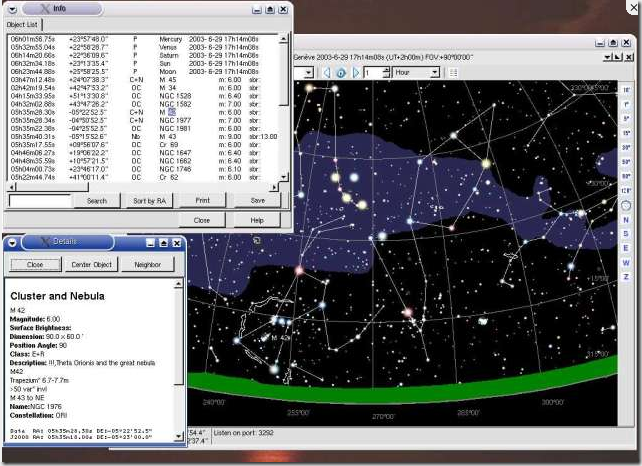642x466 pixels.
Task: Click object list vertical scrollbar up arrow
Action: [x=283, y=39]
